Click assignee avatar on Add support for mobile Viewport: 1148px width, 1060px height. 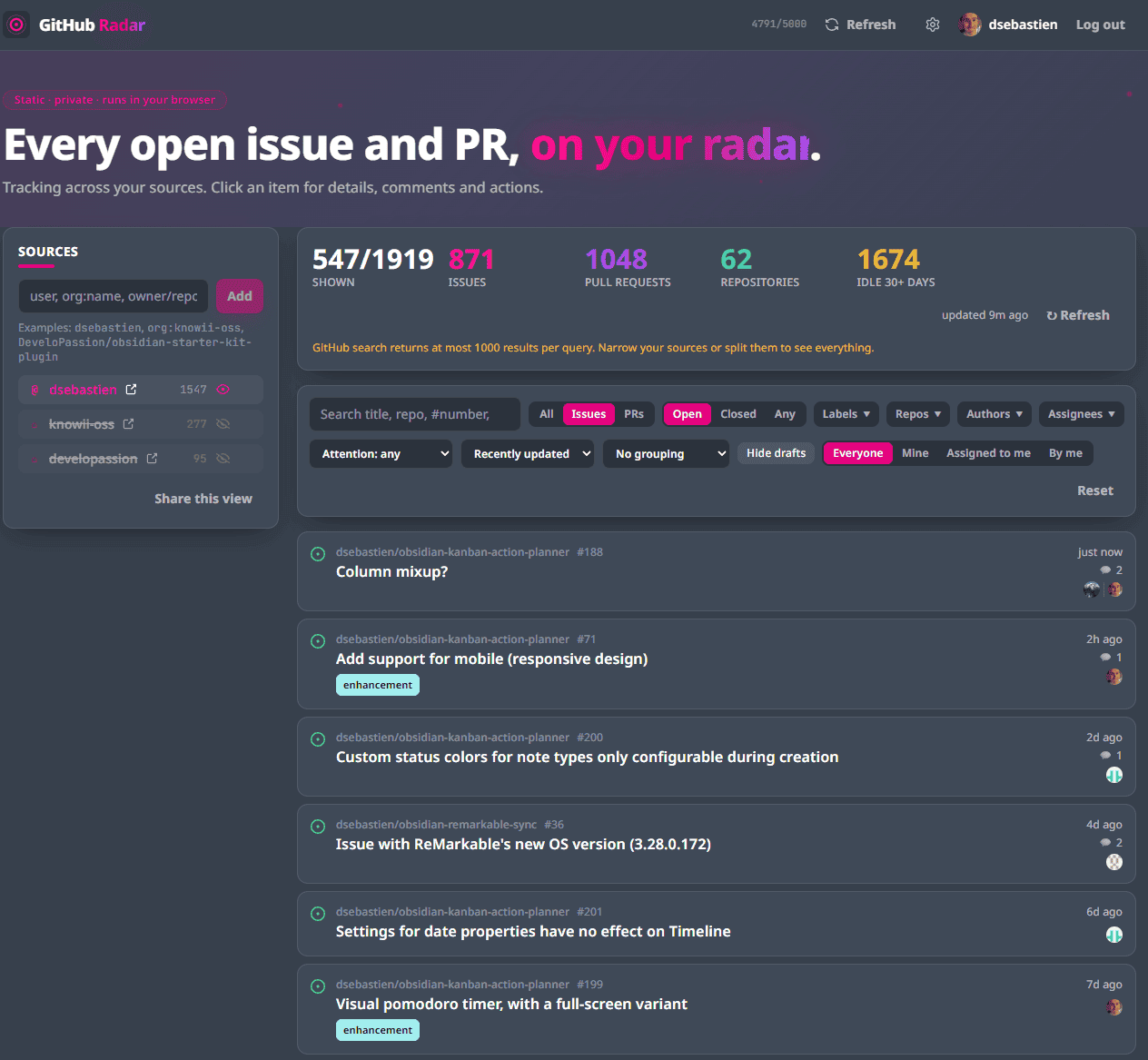tap(1114, 677)
